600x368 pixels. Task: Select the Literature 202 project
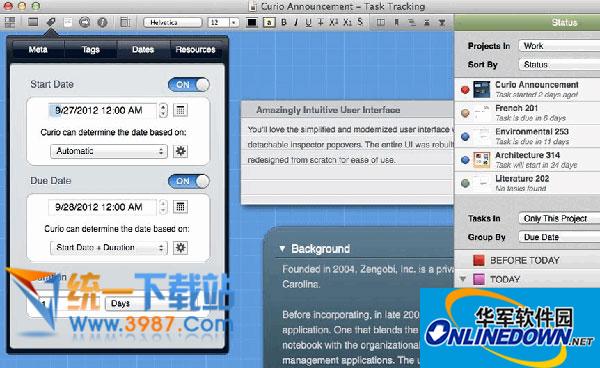527,183
